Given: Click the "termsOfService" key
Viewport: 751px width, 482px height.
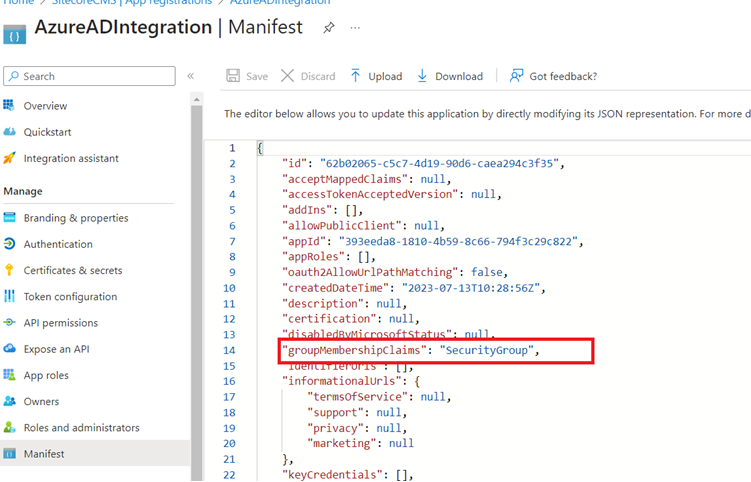Looking at the screenshot, I should 357,397.
